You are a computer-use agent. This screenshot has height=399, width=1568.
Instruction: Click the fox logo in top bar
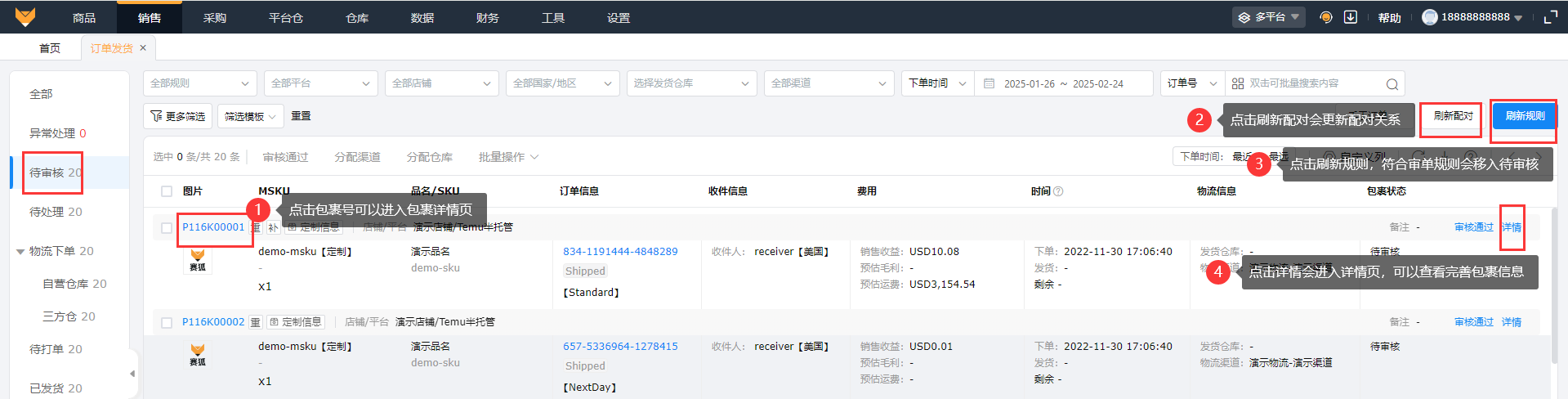point(25,16)
